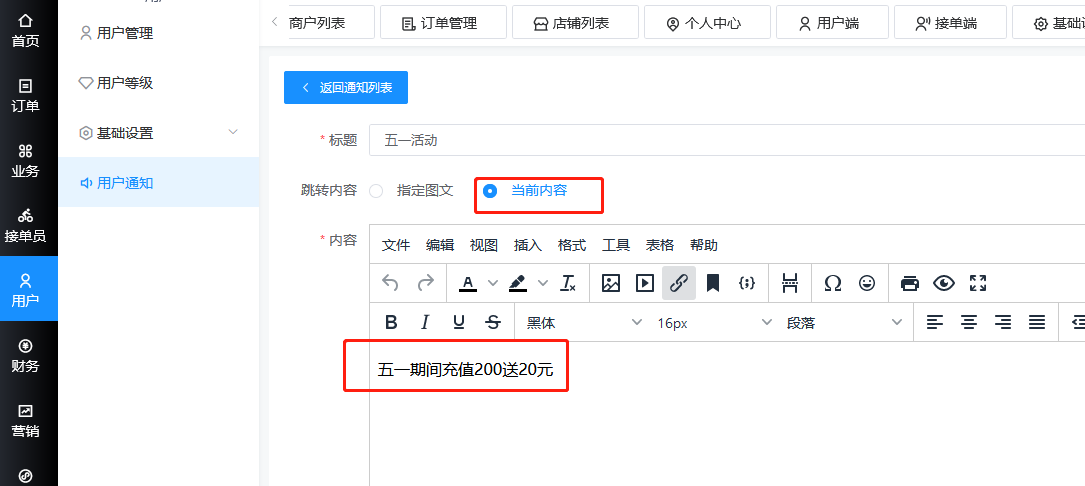Open the emoji picker smiley icon
This screenshot has width=1085, height=486.
pos(867,282)
